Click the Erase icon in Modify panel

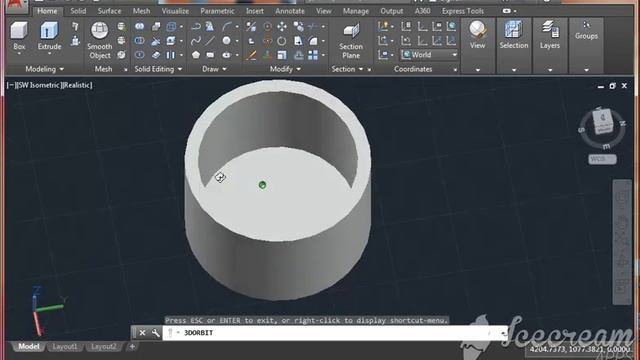[x=251, y=55]
